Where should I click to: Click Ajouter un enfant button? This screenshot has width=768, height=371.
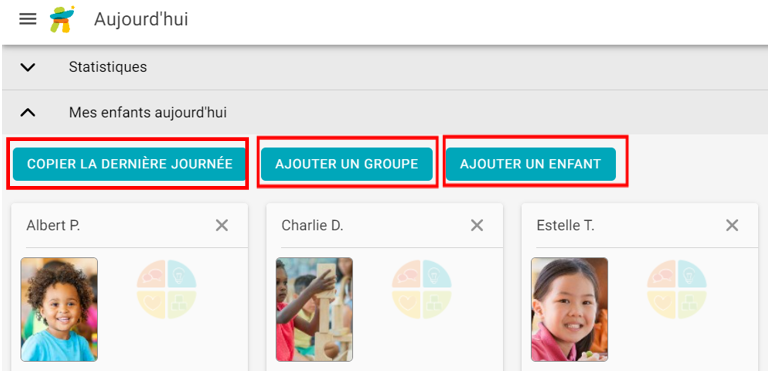coord(530,164)
